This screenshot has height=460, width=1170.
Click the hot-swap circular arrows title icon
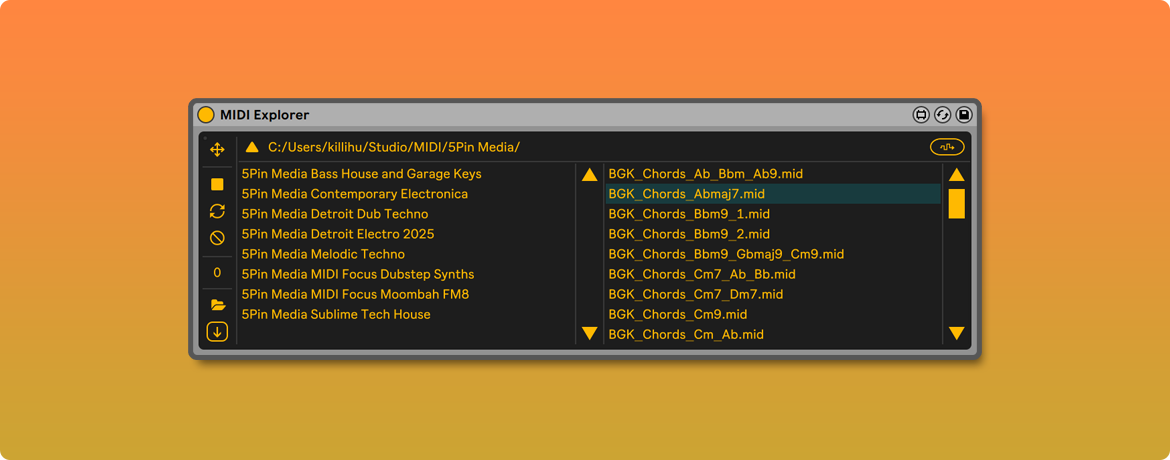(x=942, y=115)
